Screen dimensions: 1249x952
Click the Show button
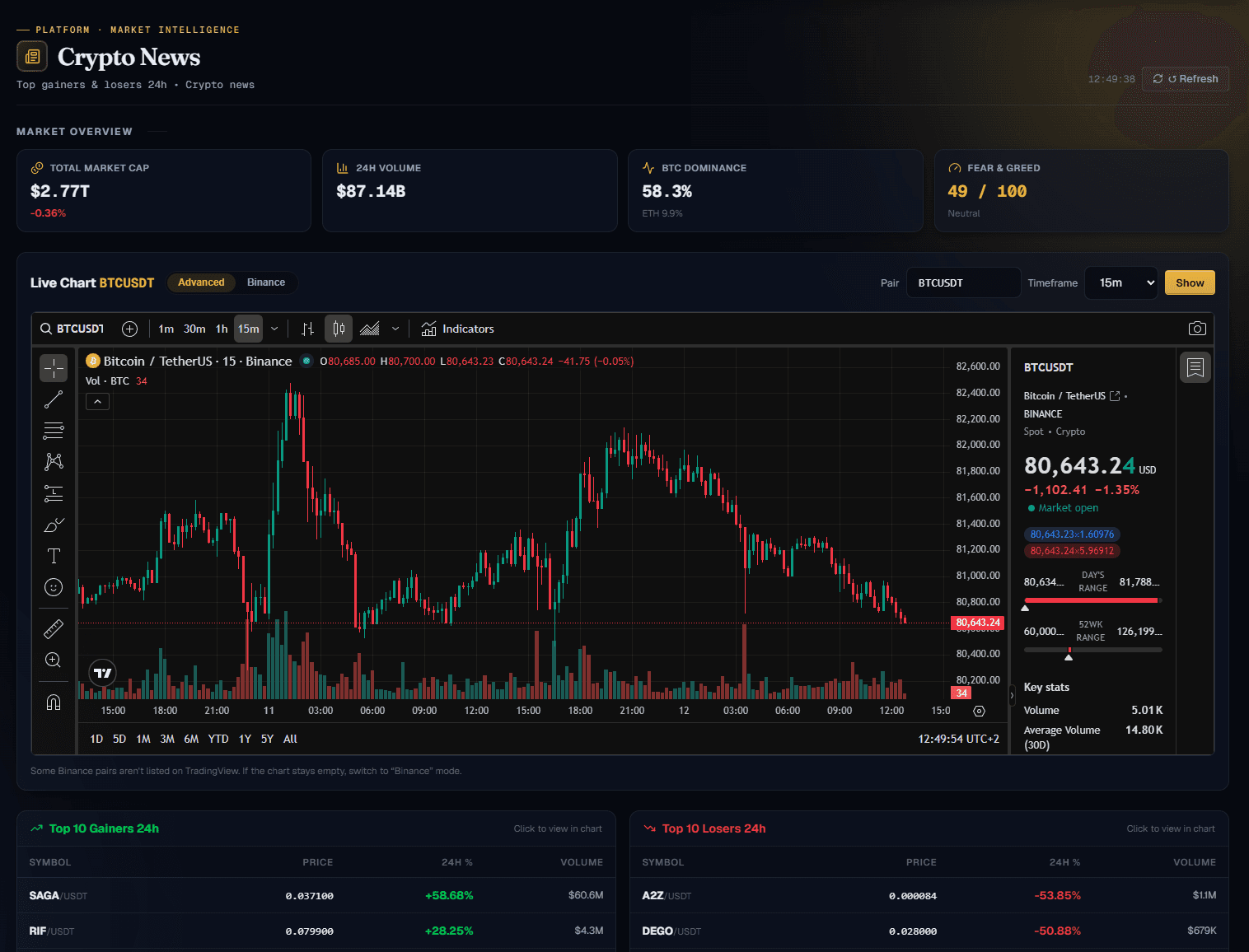click(1190, 282)
